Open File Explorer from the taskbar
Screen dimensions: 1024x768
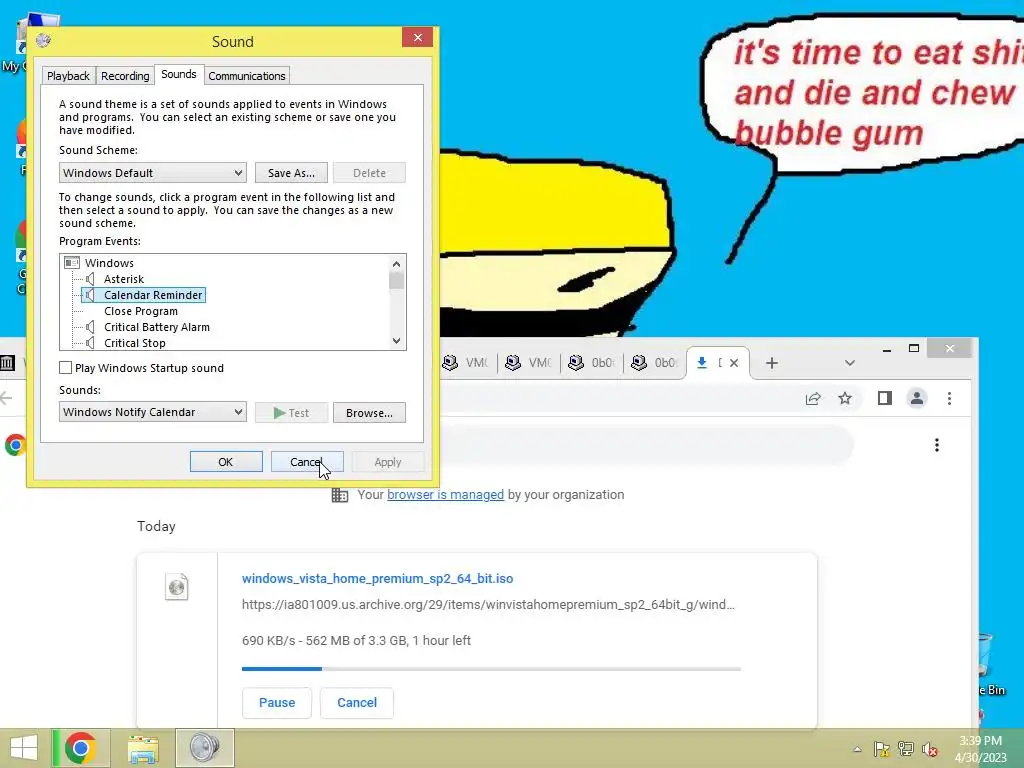143,748
